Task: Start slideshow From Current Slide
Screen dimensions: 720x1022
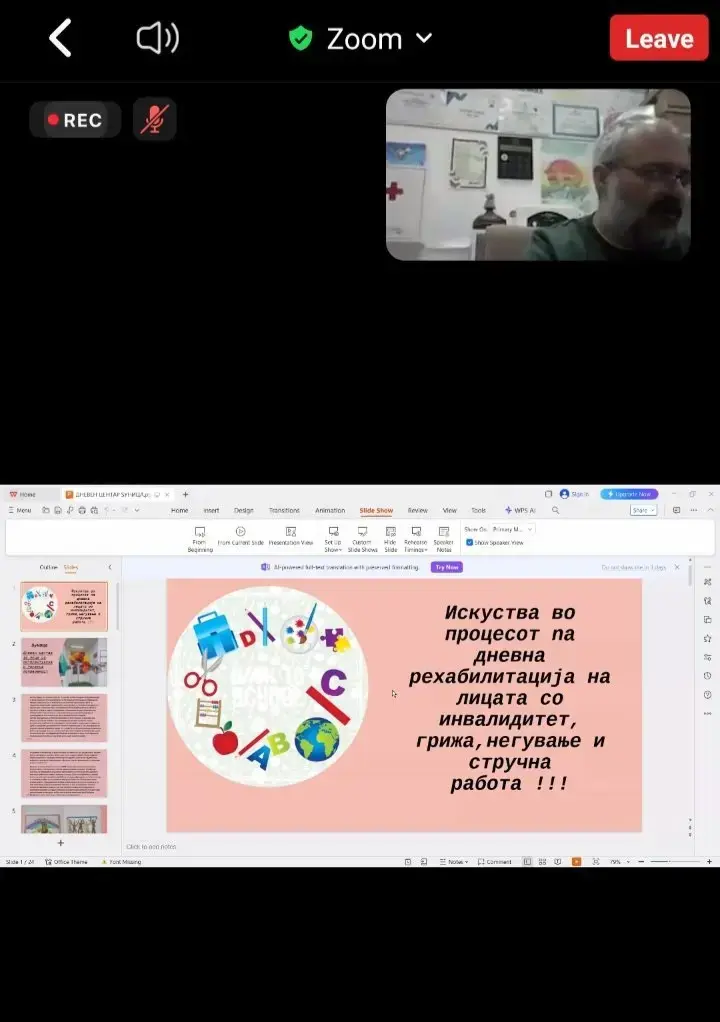Action: click(x=240, y=536)
